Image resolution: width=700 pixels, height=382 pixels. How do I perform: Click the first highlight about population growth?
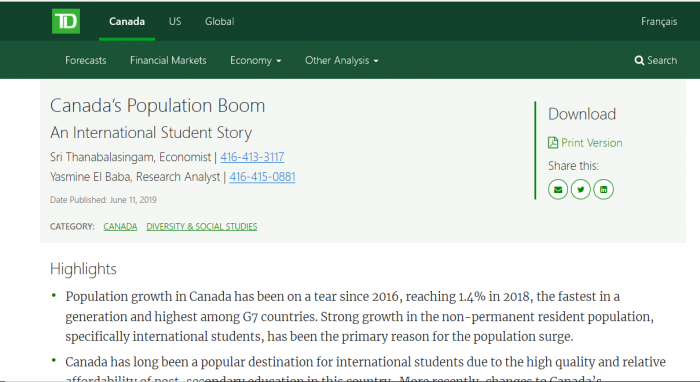(359, 316)
